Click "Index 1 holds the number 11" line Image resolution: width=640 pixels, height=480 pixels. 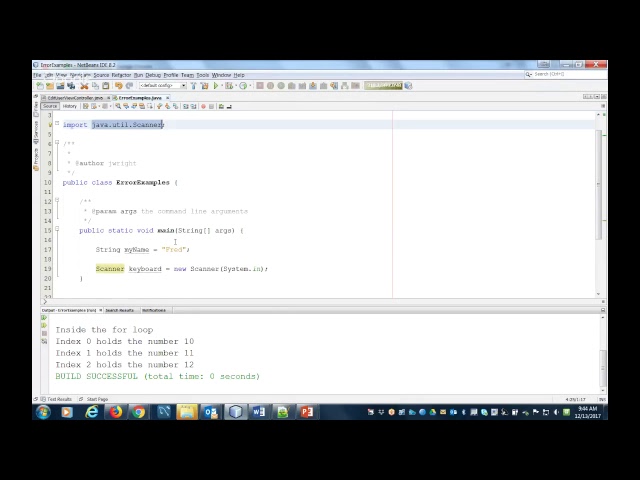click(x=124, y=353)
